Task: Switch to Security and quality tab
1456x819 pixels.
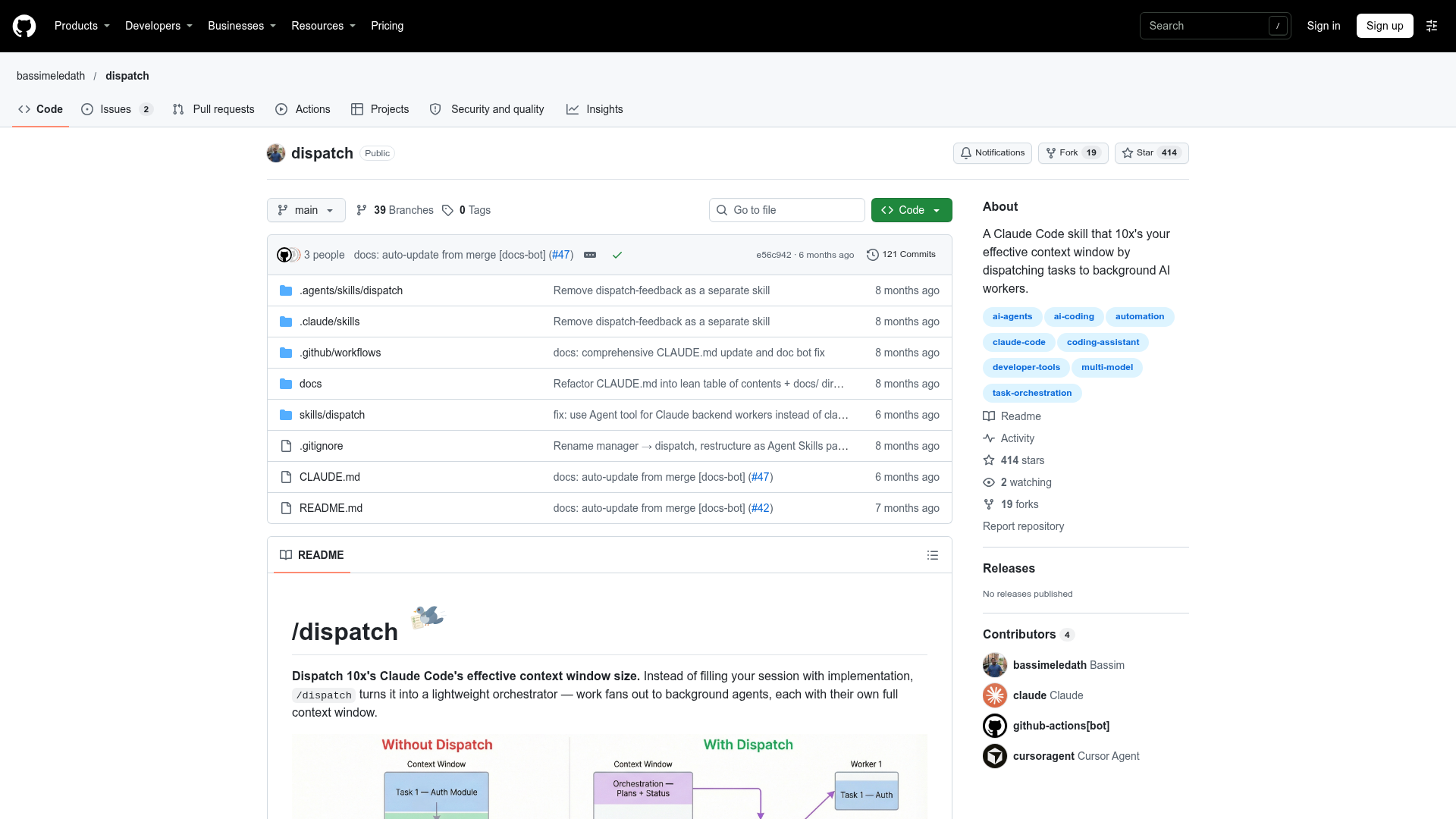Action: (487, 109)
